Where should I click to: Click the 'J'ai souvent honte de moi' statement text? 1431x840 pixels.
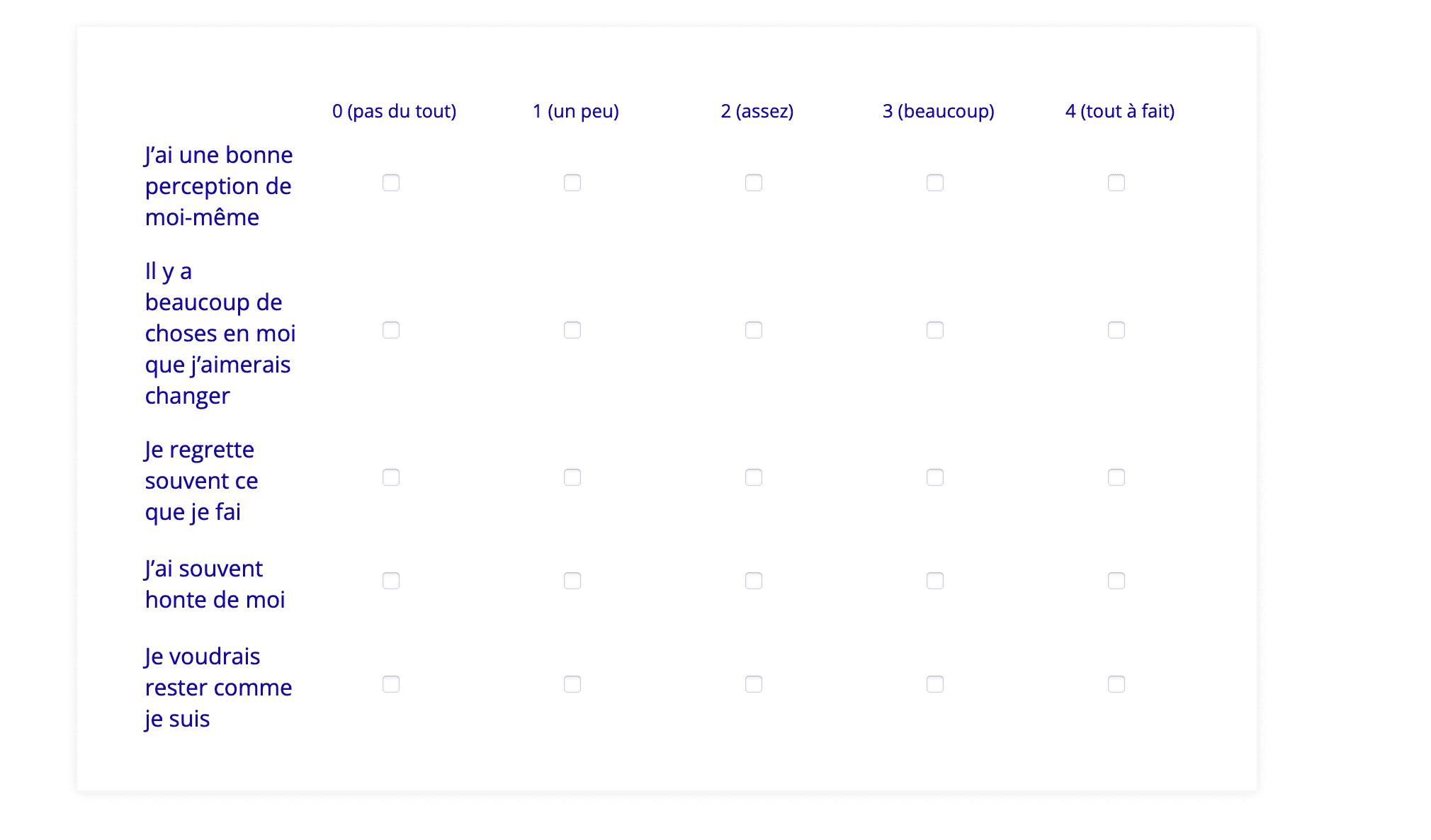click(x=215, y=584)
